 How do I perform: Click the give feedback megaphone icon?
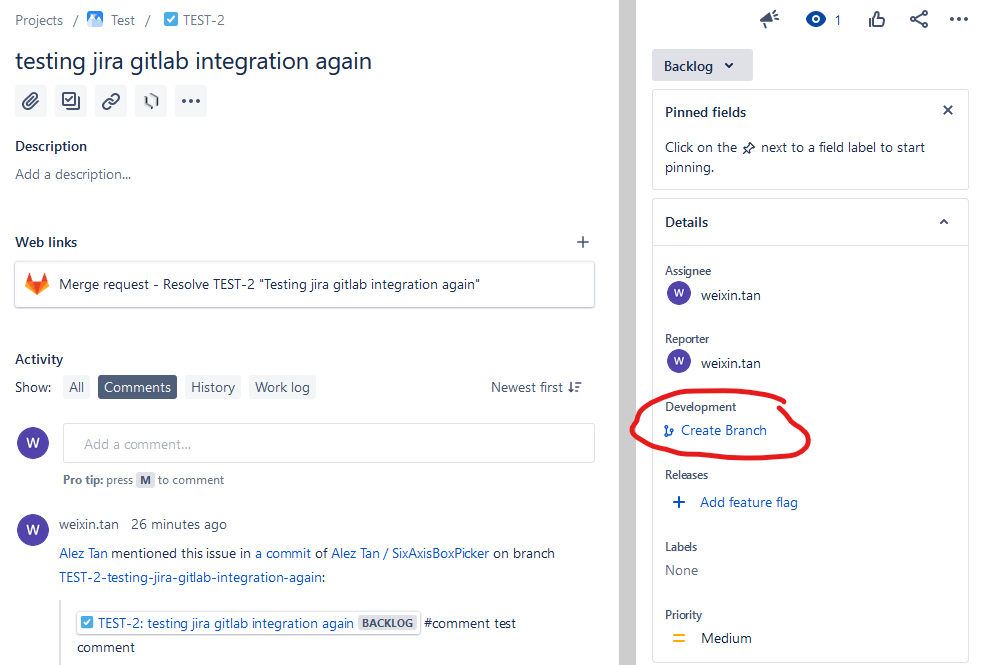[x=769, y=19]
